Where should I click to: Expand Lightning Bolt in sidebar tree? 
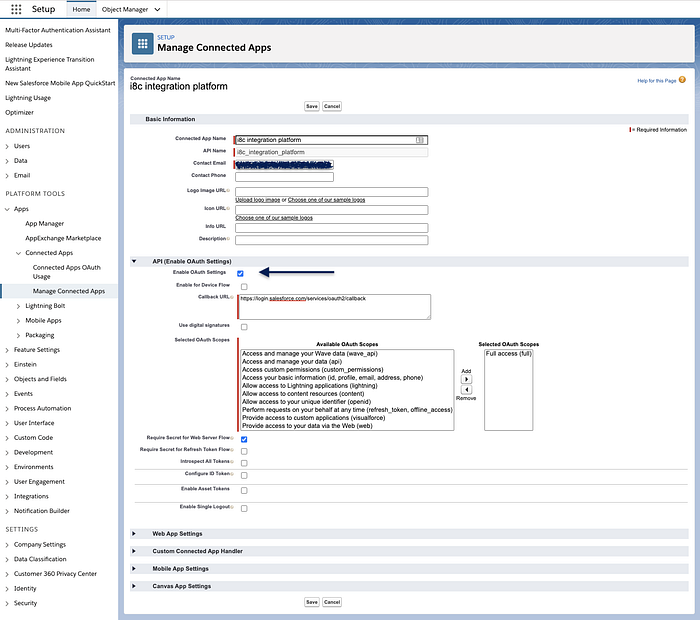[18, 306]
